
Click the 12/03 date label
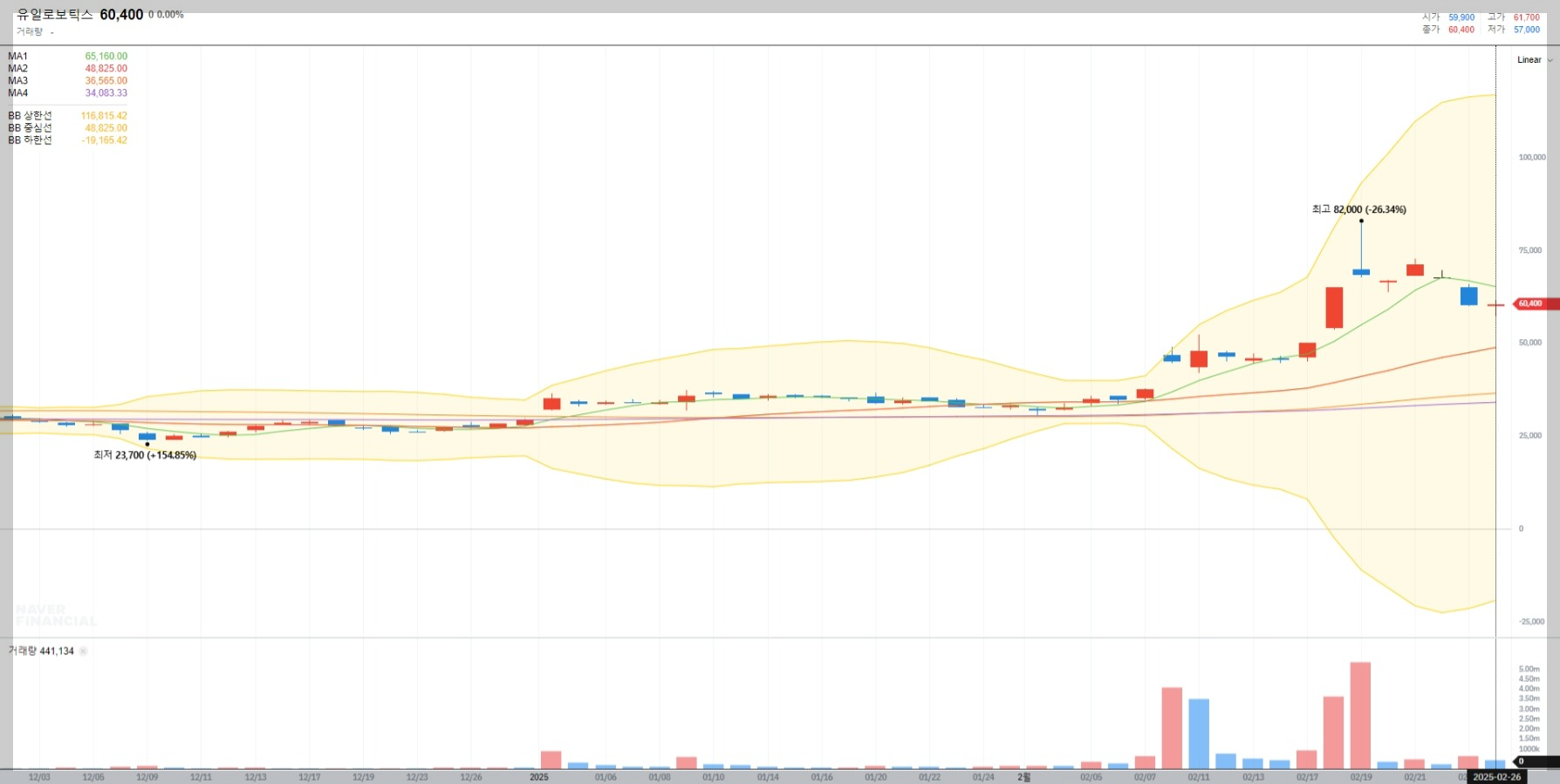tap(39, 777)
